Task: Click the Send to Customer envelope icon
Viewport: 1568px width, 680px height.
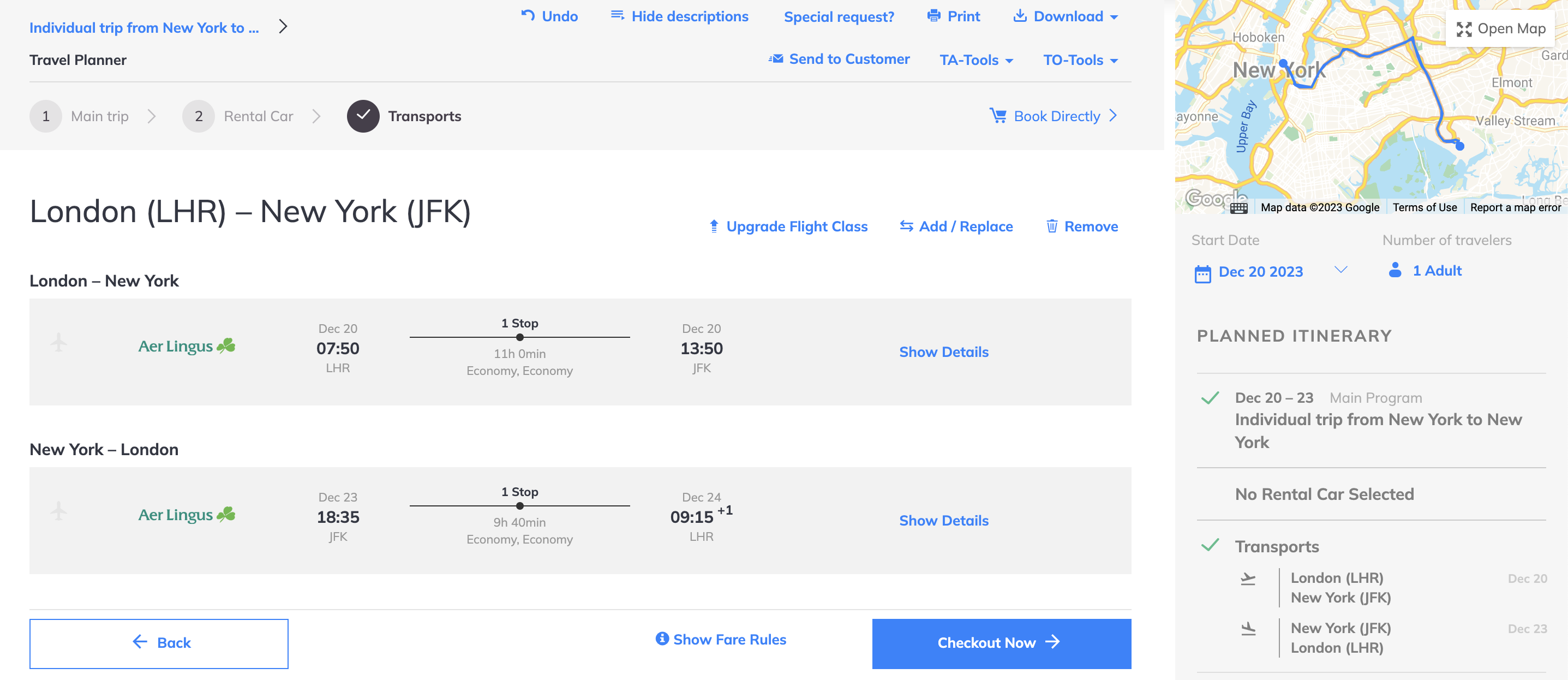Action: (775, 59)
